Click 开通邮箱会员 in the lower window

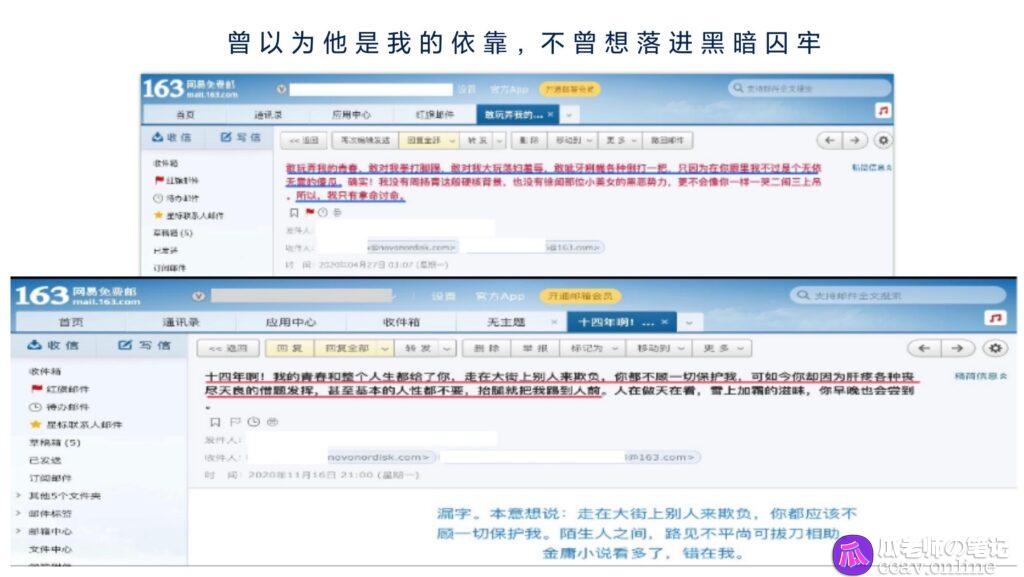580,296
